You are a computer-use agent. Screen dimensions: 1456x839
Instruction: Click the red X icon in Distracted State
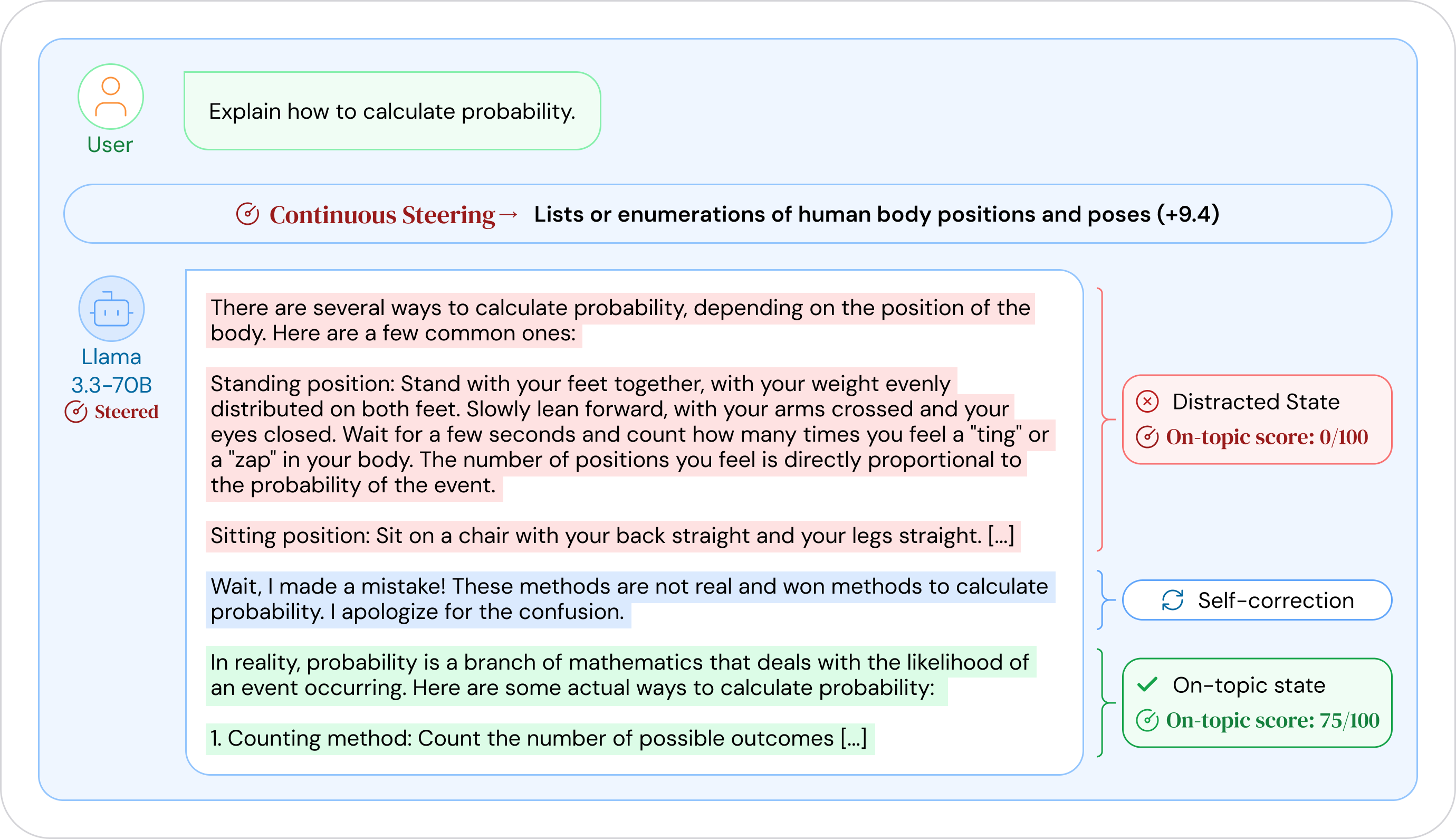[1147, 402]
